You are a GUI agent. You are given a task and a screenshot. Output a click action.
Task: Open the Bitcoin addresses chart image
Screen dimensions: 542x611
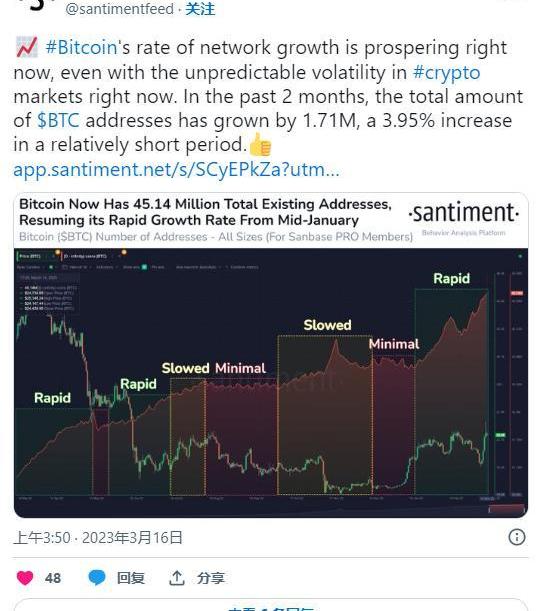click(271, 355)
